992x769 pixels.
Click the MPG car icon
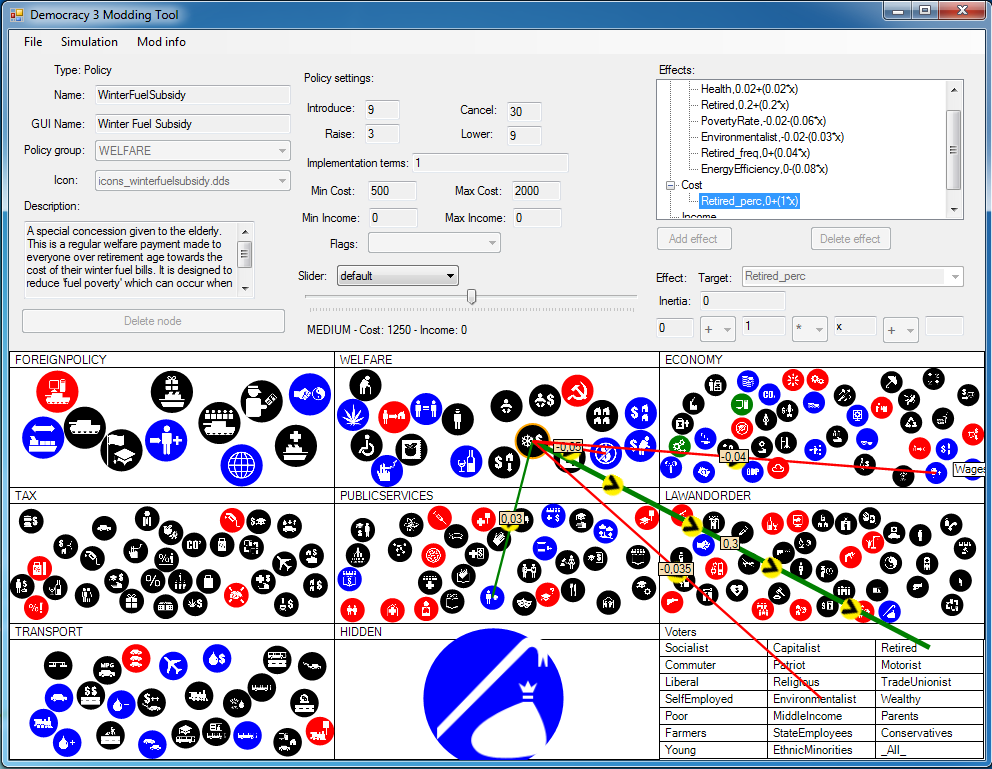(x=107, y=670)
